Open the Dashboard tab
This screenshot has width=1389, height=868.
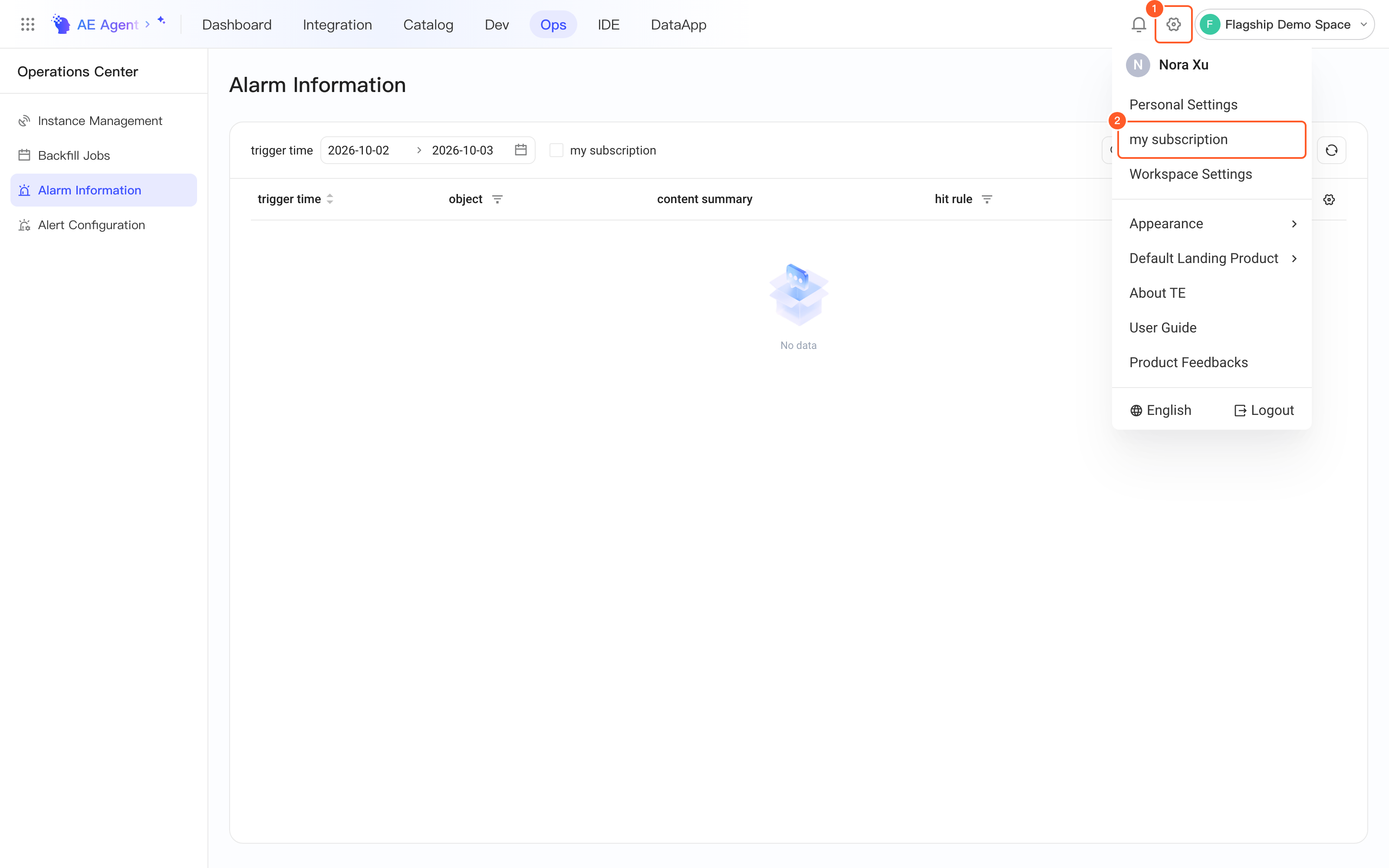tap(237, 24)
